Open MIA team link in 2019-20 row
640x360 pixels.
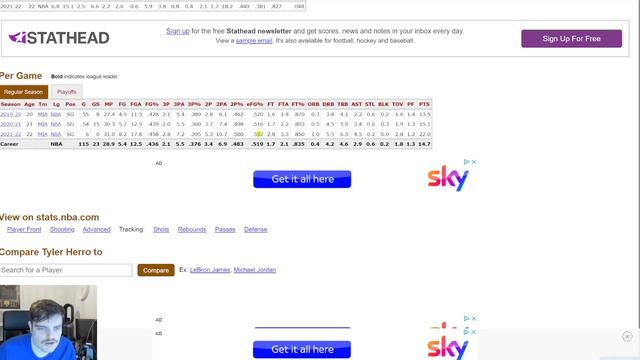[42, 114]
